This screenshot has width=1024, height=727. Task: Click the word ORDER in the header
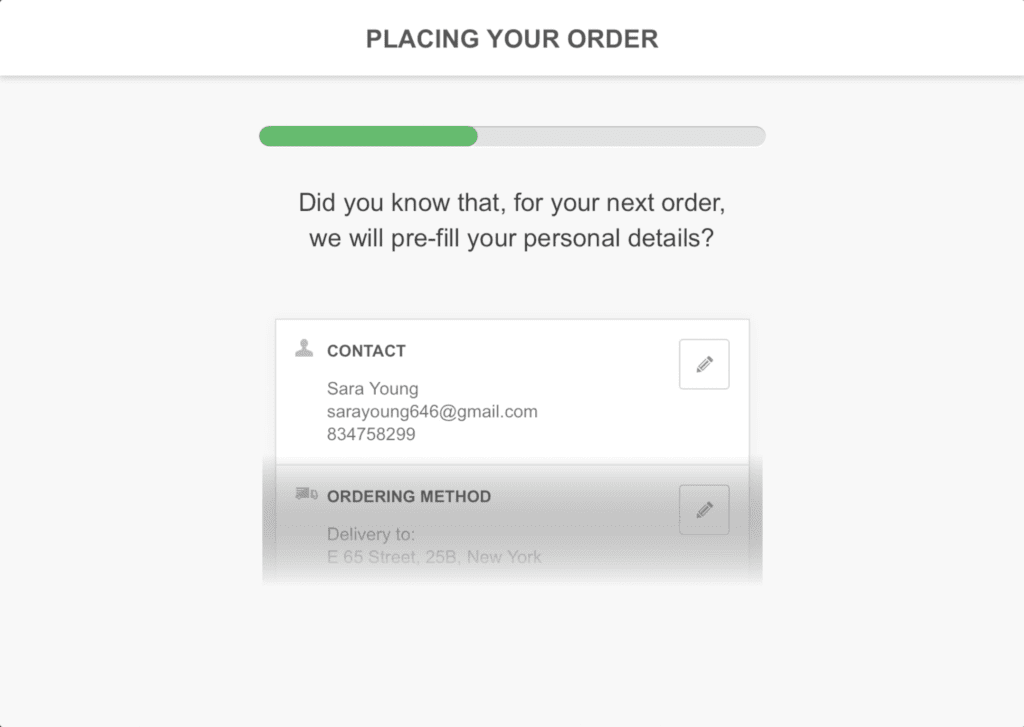point(613,39)
